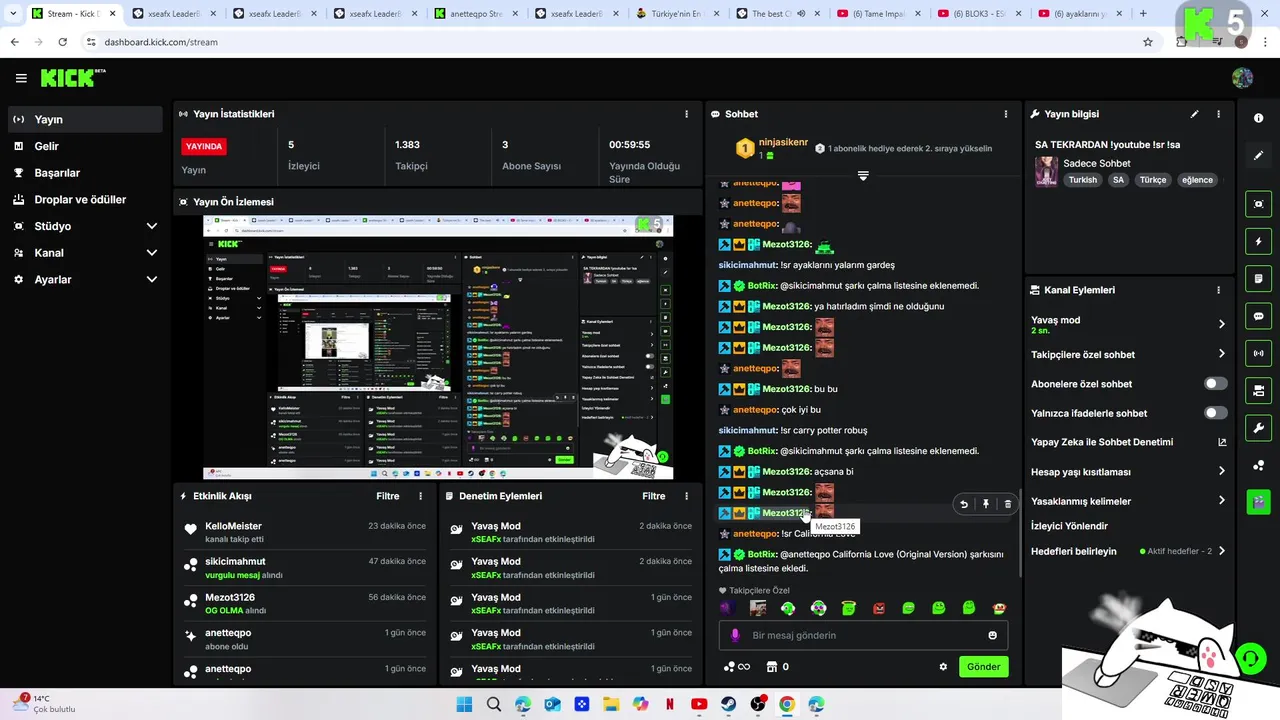Toggle the camera widget icon in right sidebar
The image size is (1280, 720).
click(x=1258, y=390)
